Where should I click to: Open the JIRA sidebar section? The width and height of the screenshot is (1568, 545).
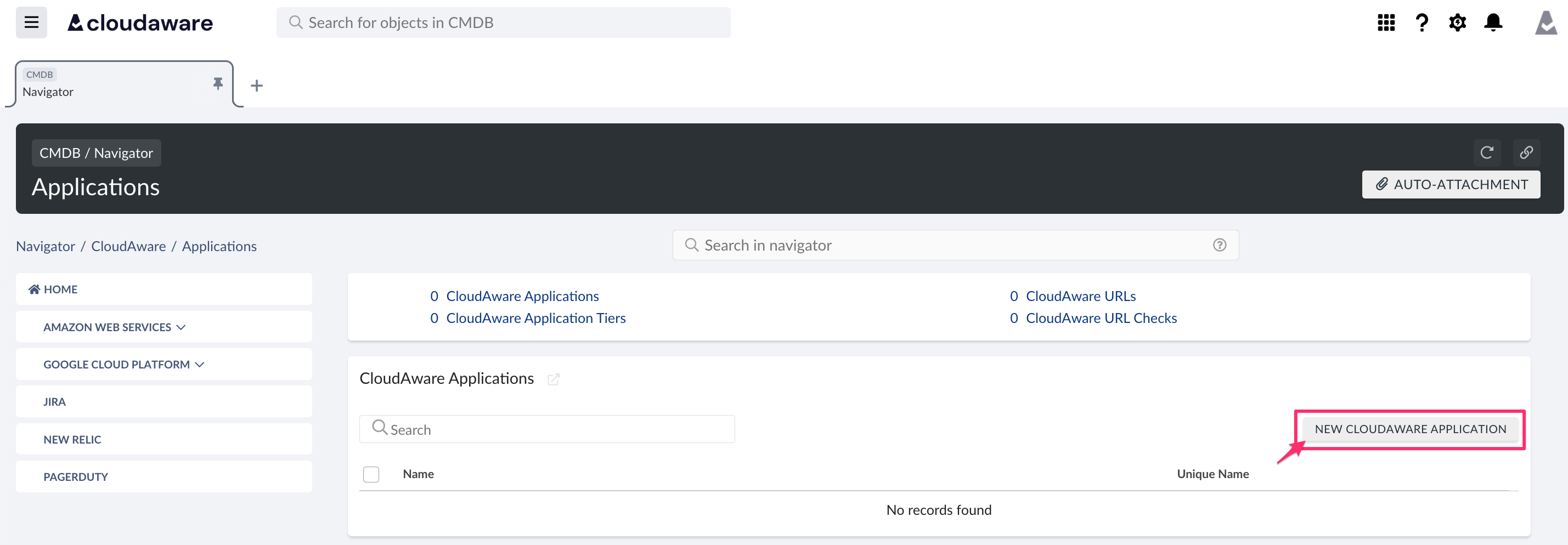coord(55,401)
